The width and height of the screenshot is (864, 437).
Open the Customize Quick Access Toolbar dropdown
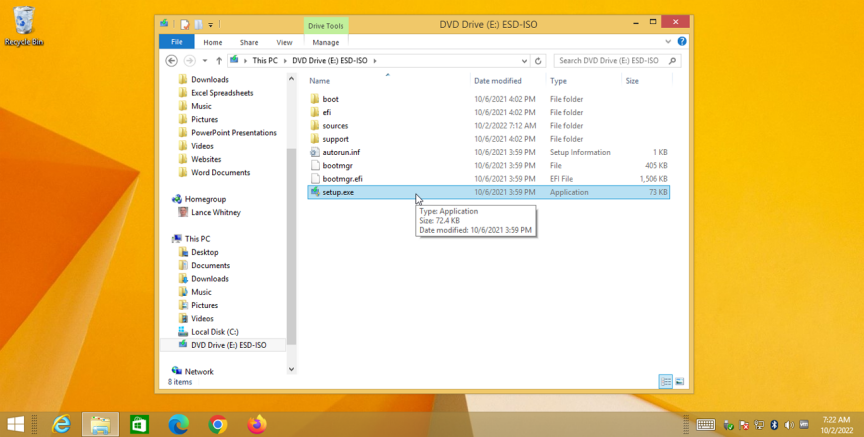click(x=210, y=25)
